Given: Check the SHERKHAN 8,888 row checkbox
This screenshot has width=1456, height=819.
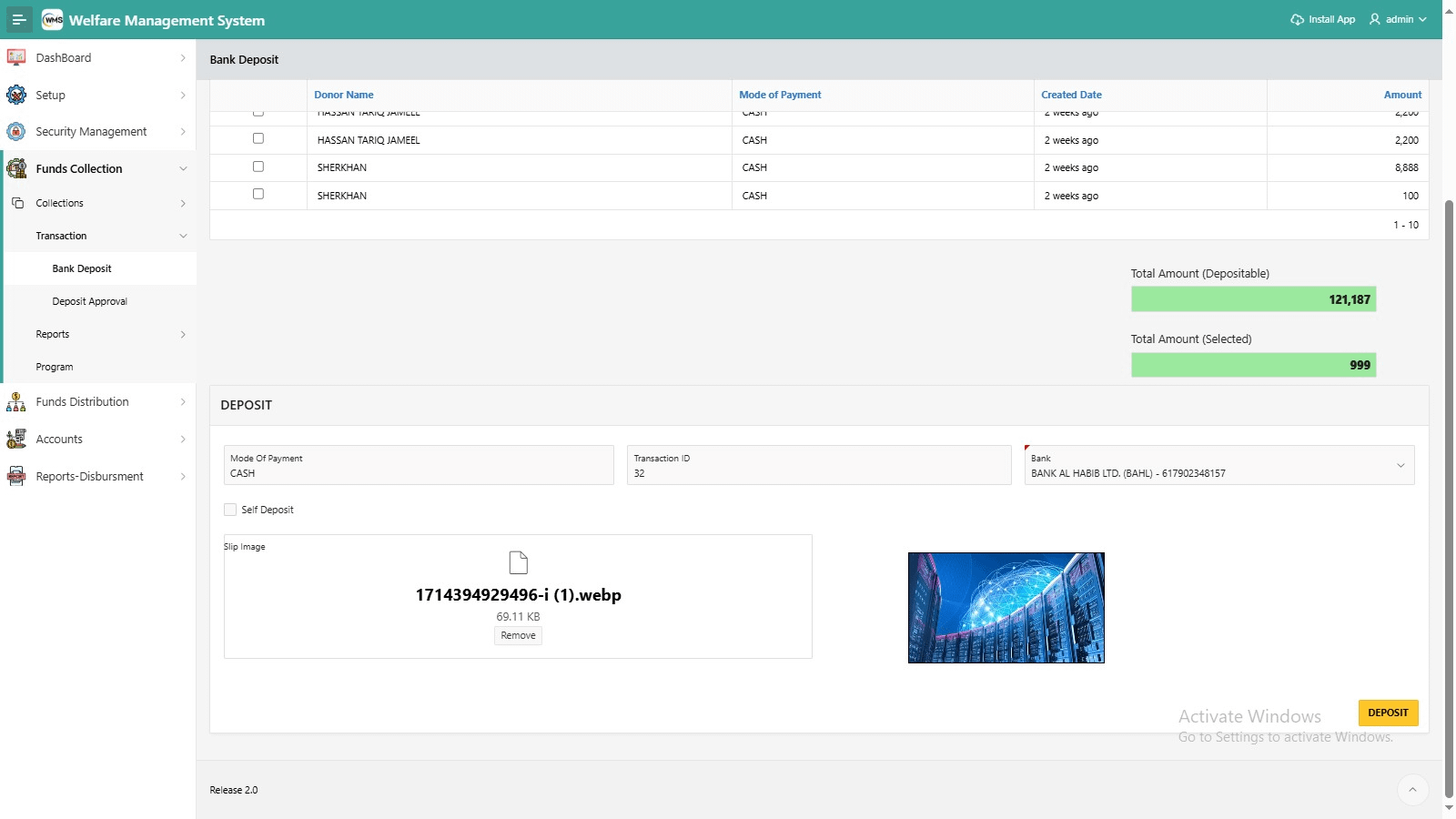Looking at the screenshot, I should point(258,167).
